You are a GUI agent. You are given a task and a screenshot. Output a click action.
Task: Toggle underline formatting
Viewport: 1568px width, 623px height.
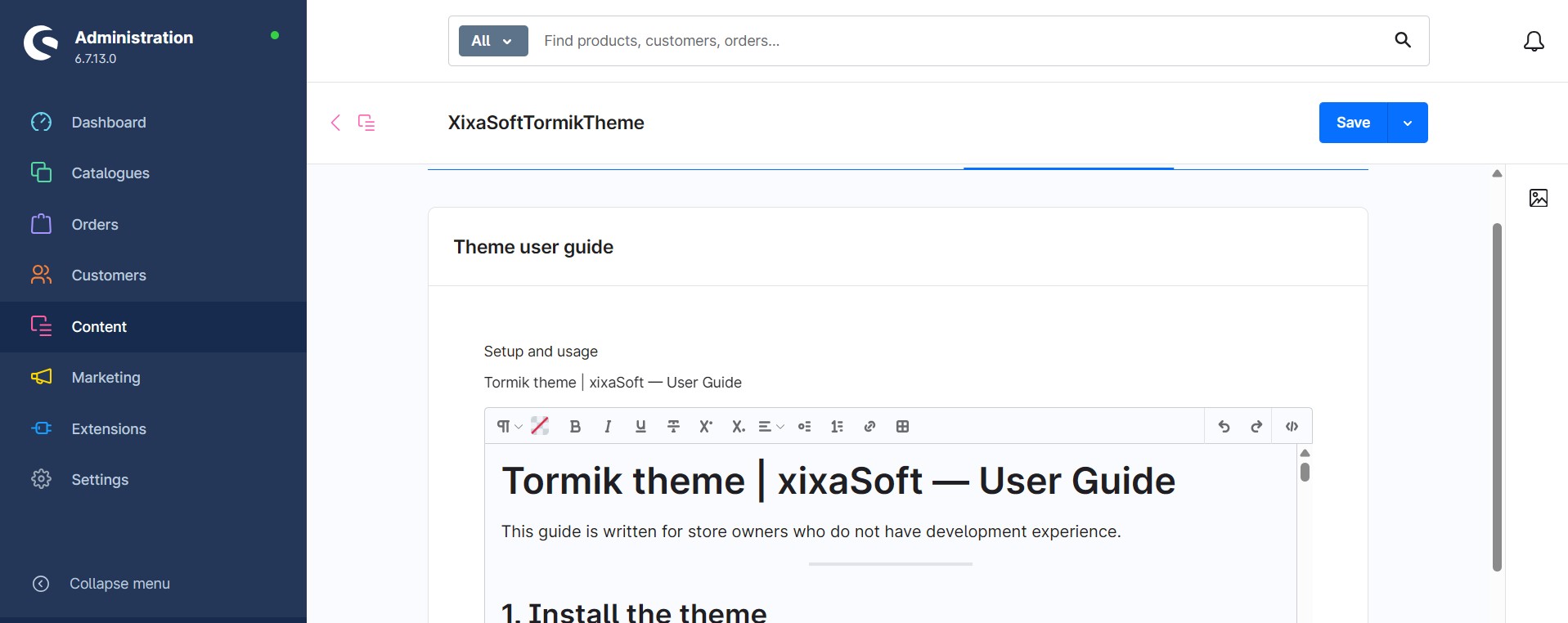click(x=640, y=426)
